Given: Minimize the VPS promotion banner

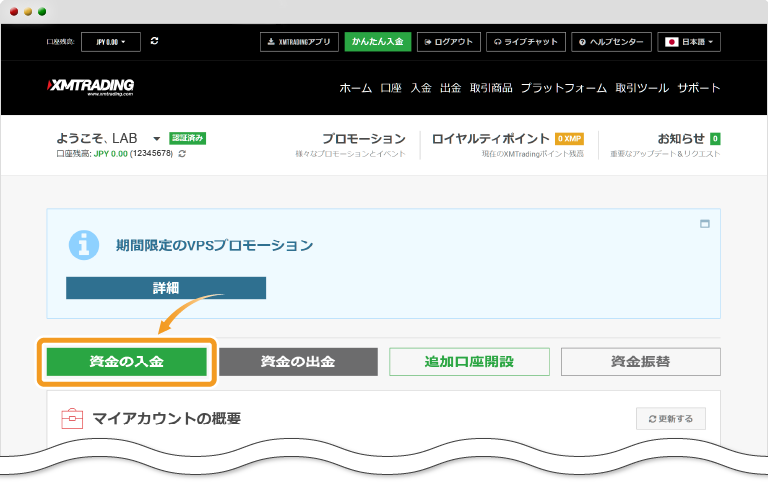Looking at the screenshot, I should point(705,224).
